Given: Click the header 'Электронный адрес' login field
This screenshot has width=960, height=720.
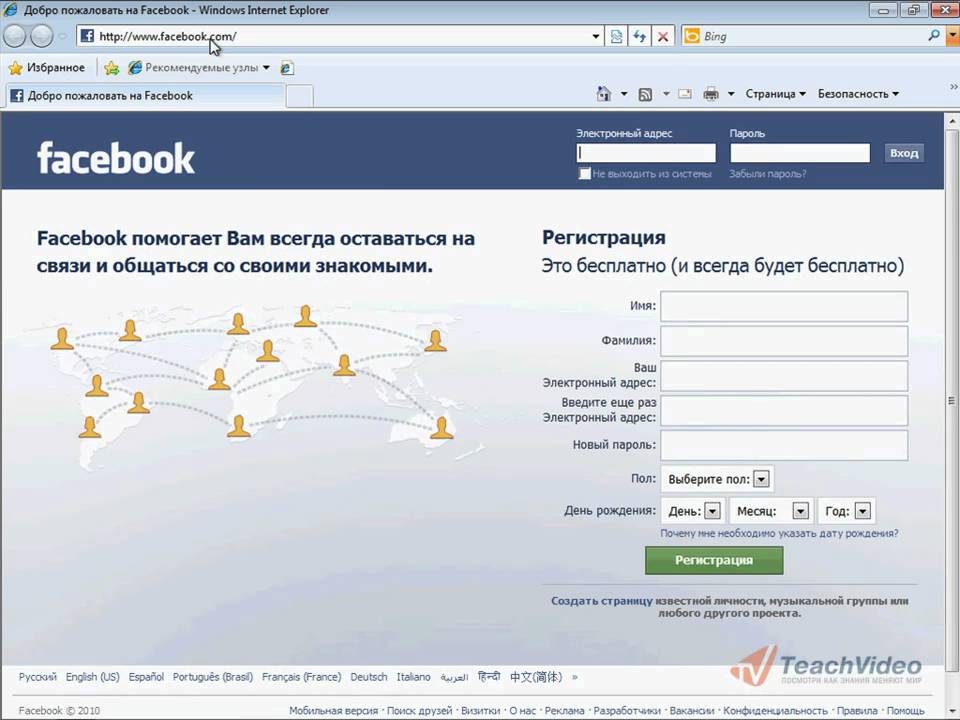Looking at the screenshot, I should 646,153.
